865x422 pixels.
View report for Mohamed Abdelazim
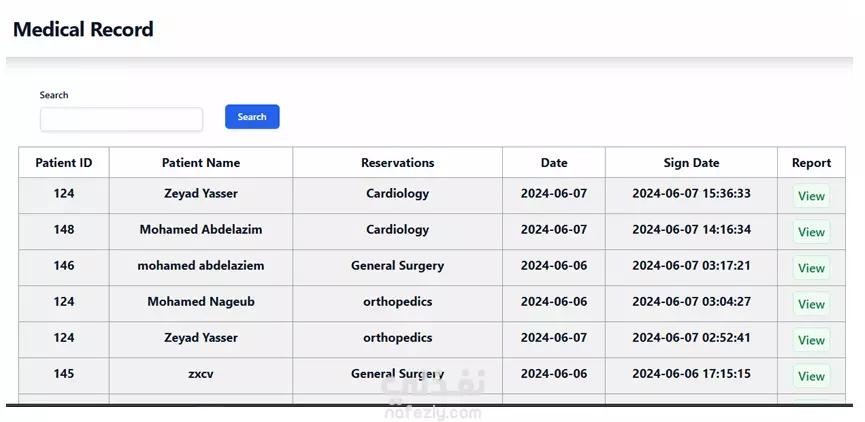click(x=811, y=232)
